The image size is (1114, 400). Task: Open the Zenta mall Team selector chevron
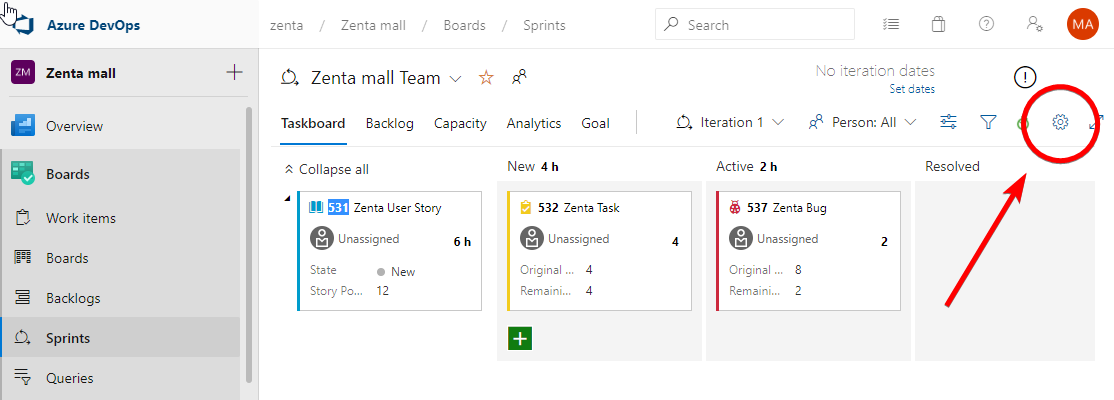click(x=456, y=78)
